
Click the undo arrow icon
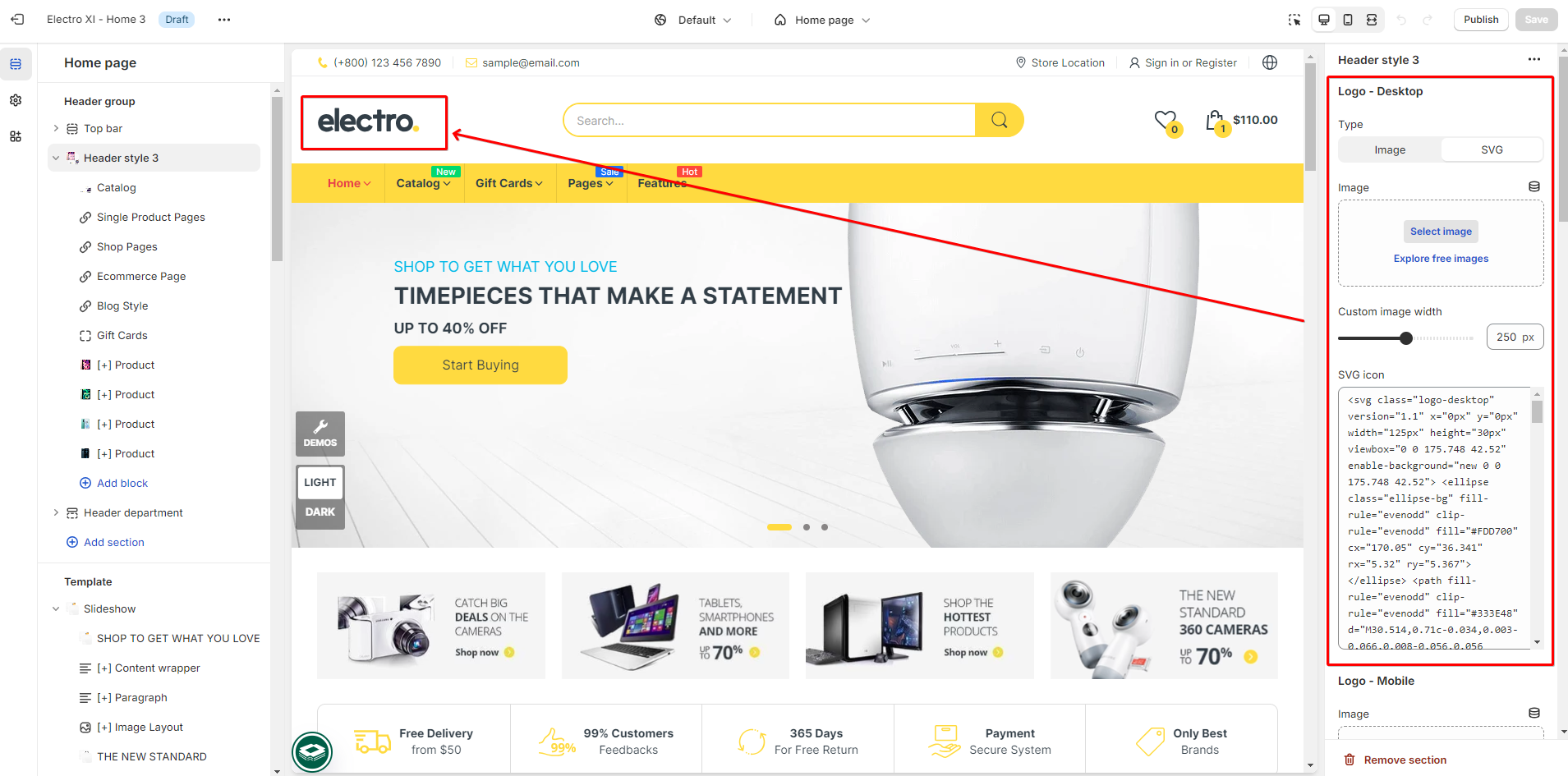click(x=1401, y=20)
